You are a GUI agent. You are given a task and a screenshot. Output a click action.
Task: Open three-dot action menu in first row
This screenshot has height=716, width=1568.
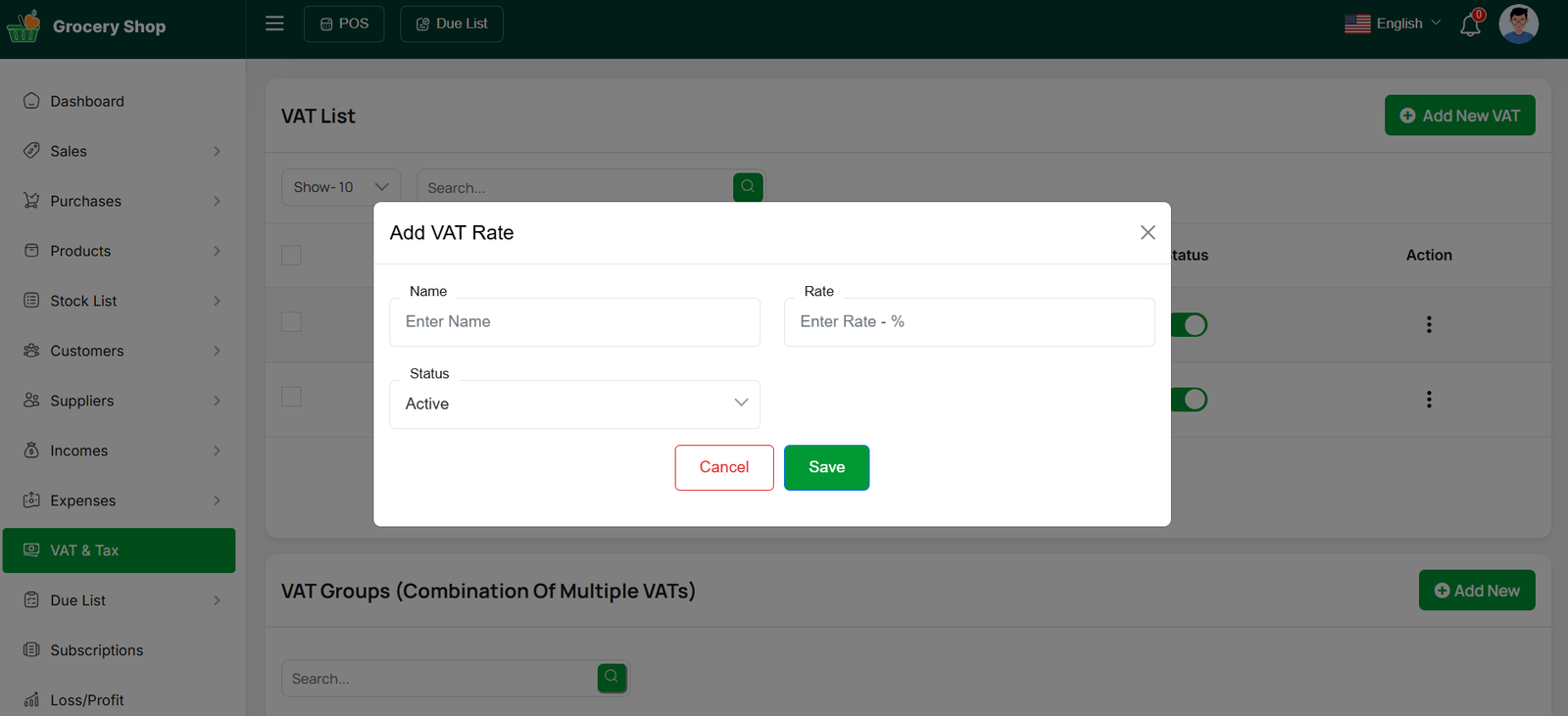1429,324
